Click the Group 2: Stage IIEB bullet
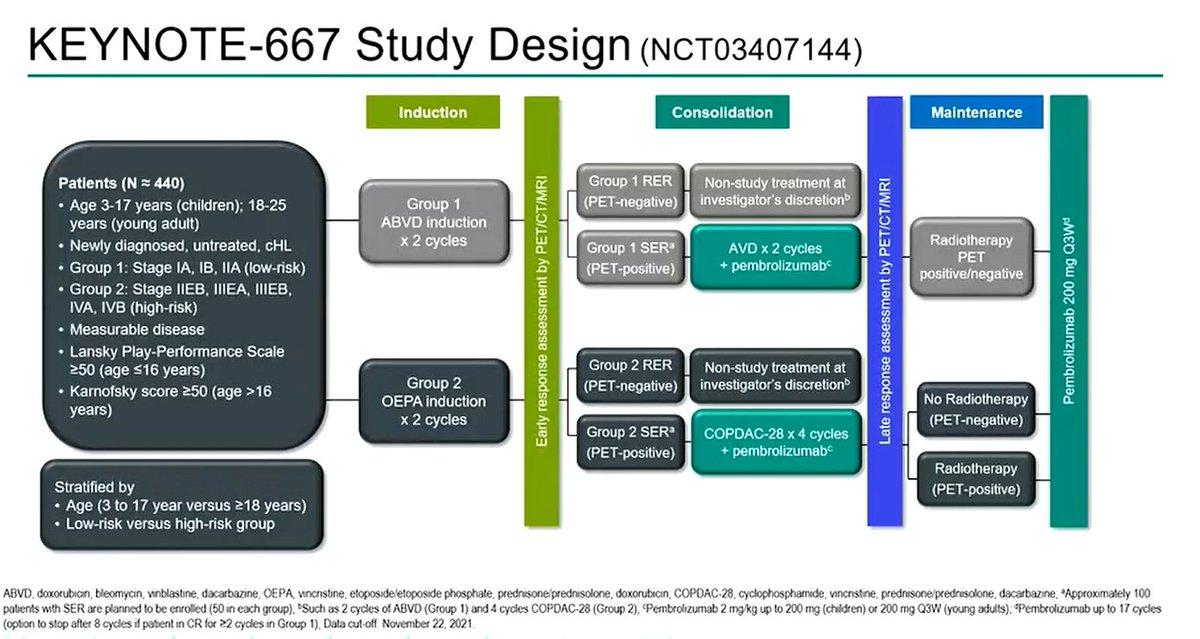1200x639 pixels. pyautogui.click(x=174, y=299)
